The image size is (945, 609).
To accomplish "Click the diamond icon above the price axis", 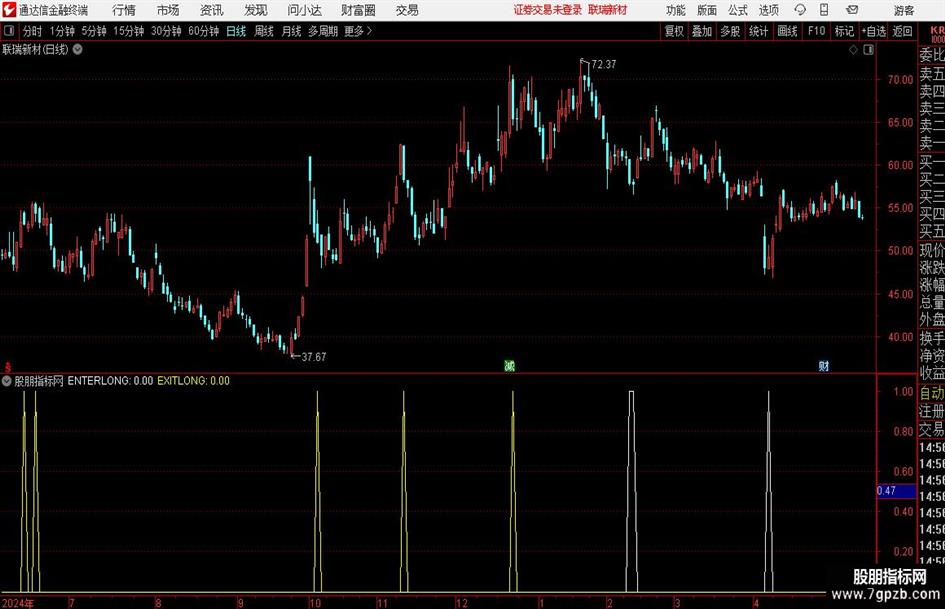I will point(853,50).
